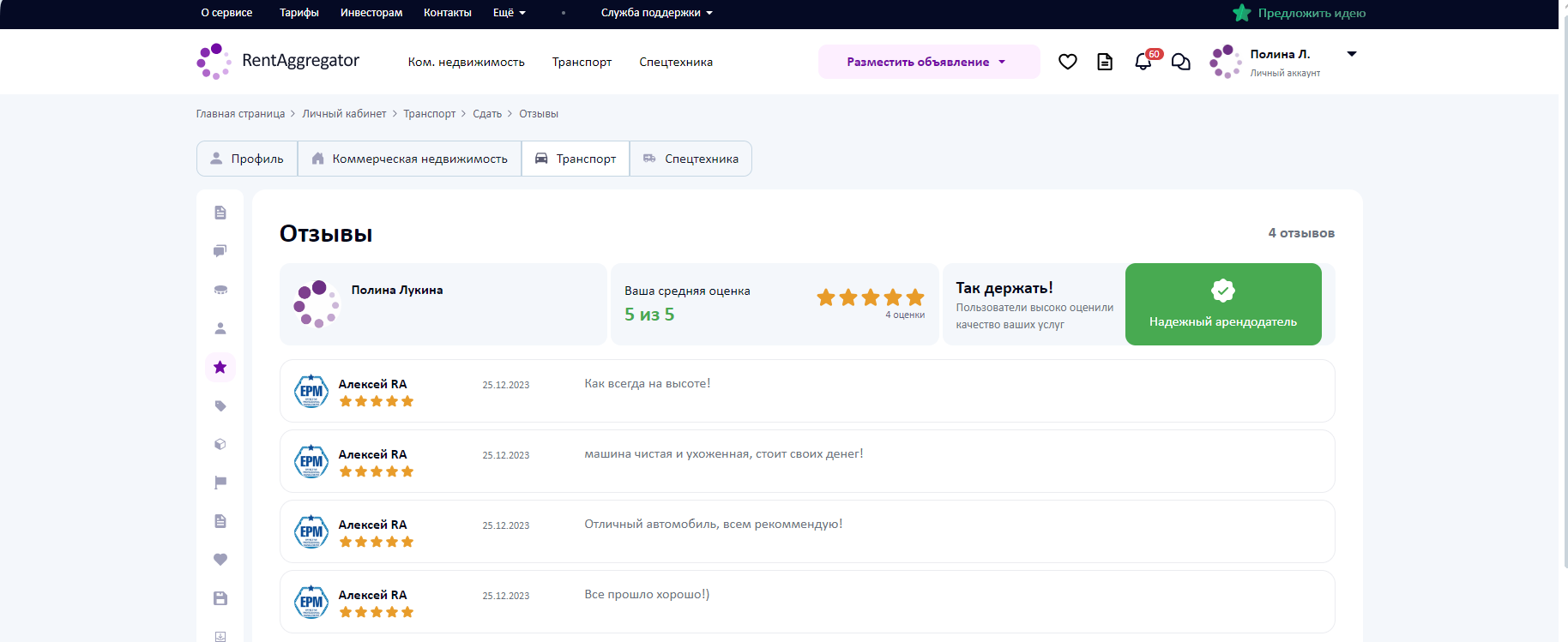Click the Предложить идею link

coord(1312,13)
